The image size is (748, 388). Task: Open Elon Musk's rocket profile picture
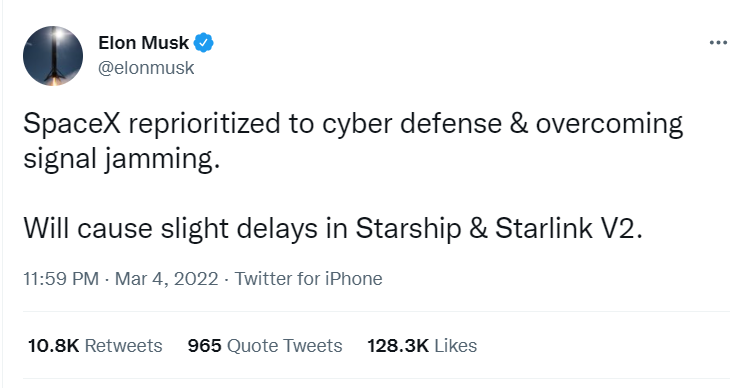pyautogui.click(x=53, y=56)
